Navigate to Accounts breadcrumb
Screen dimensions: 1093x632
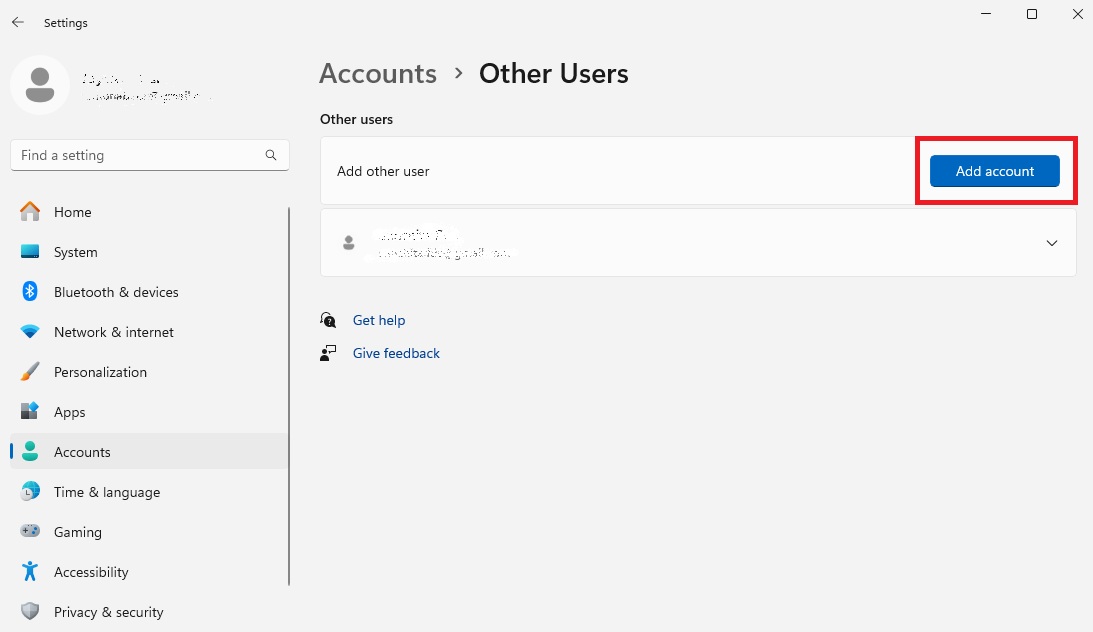pos(378,73)
